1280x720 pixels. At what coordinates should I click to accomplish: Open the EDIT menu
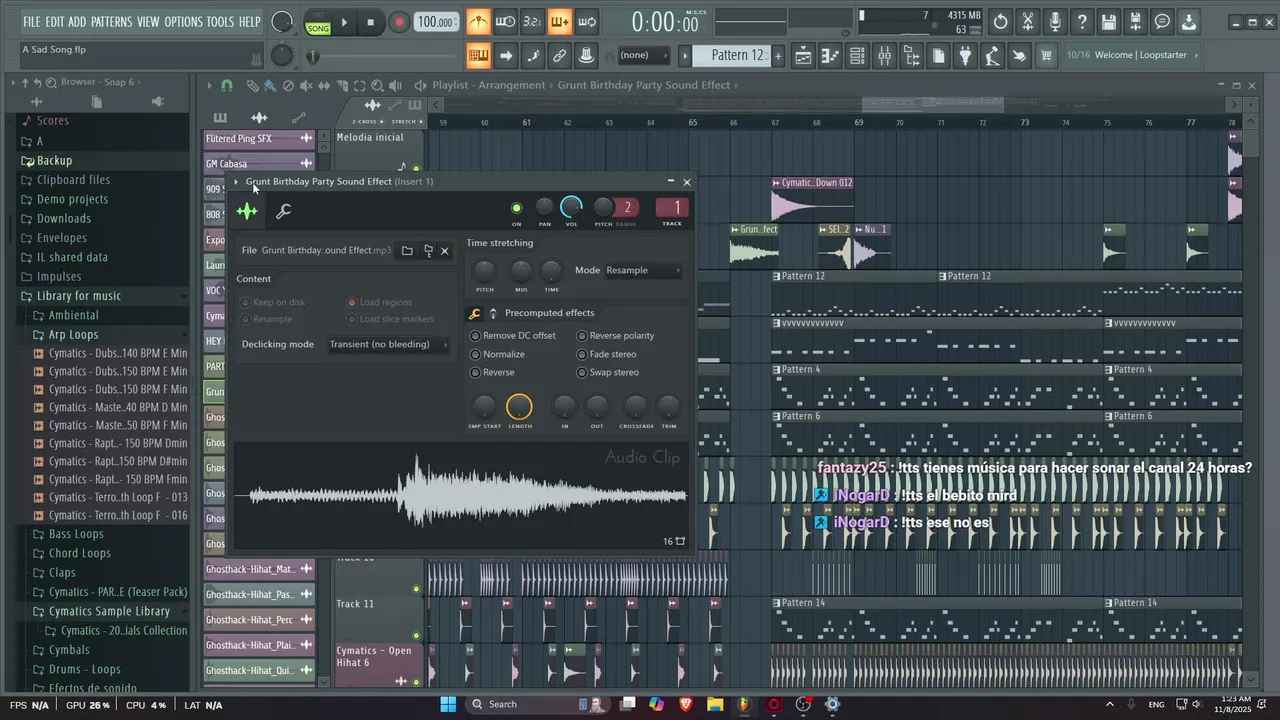point(54,21)
